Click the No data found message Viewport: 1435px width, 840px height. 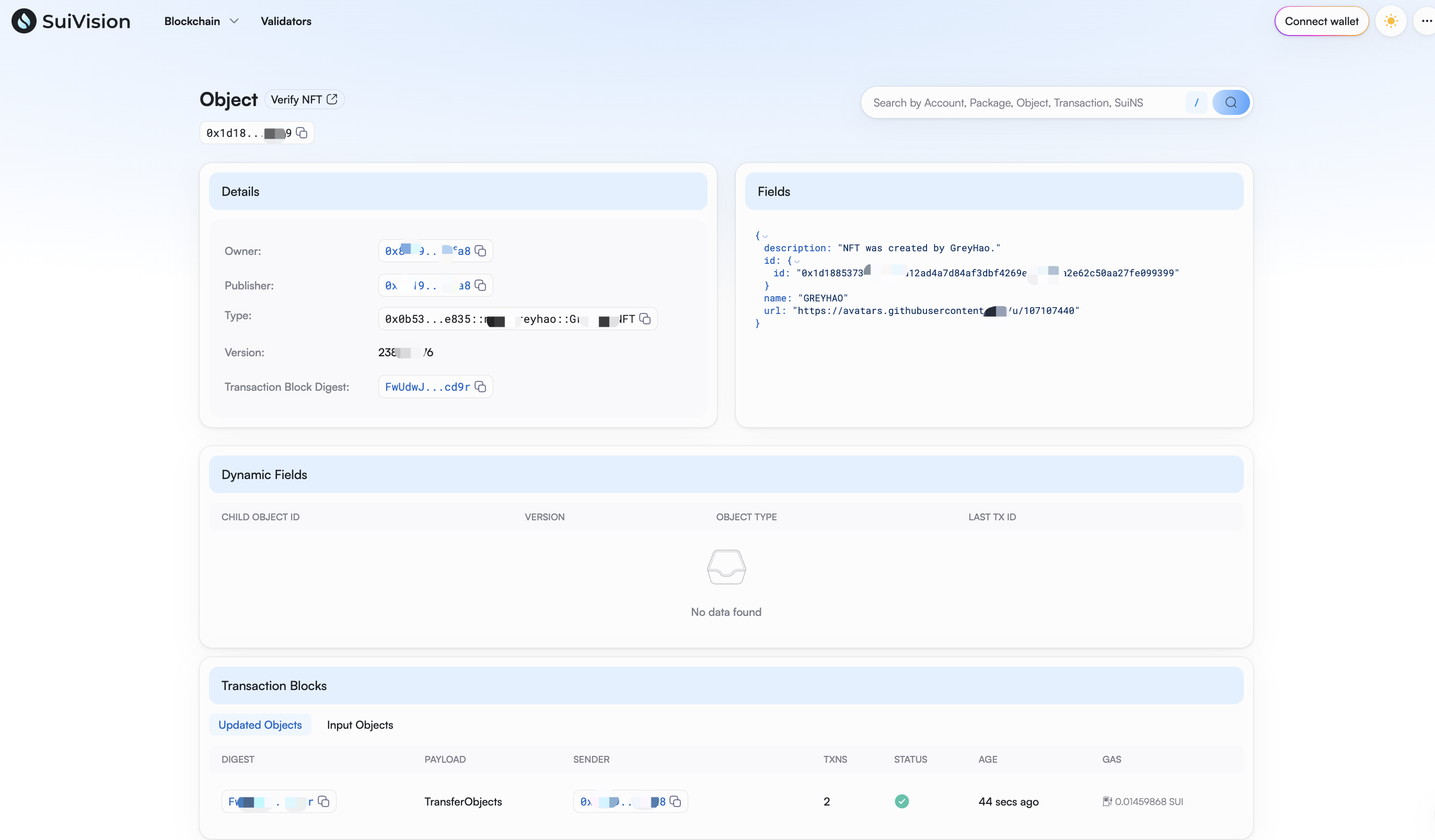tap(726, 612)
